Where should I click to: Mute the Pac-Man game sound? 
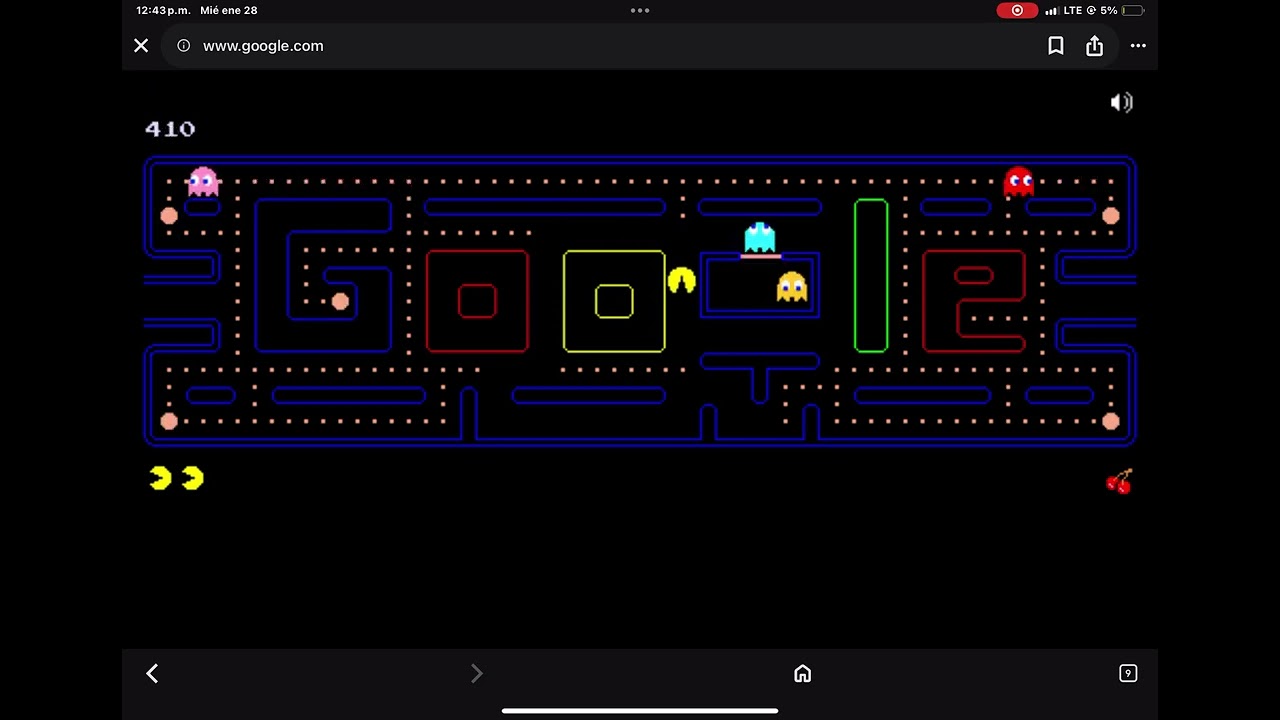pyautogui.click(x=1121, y=102)
